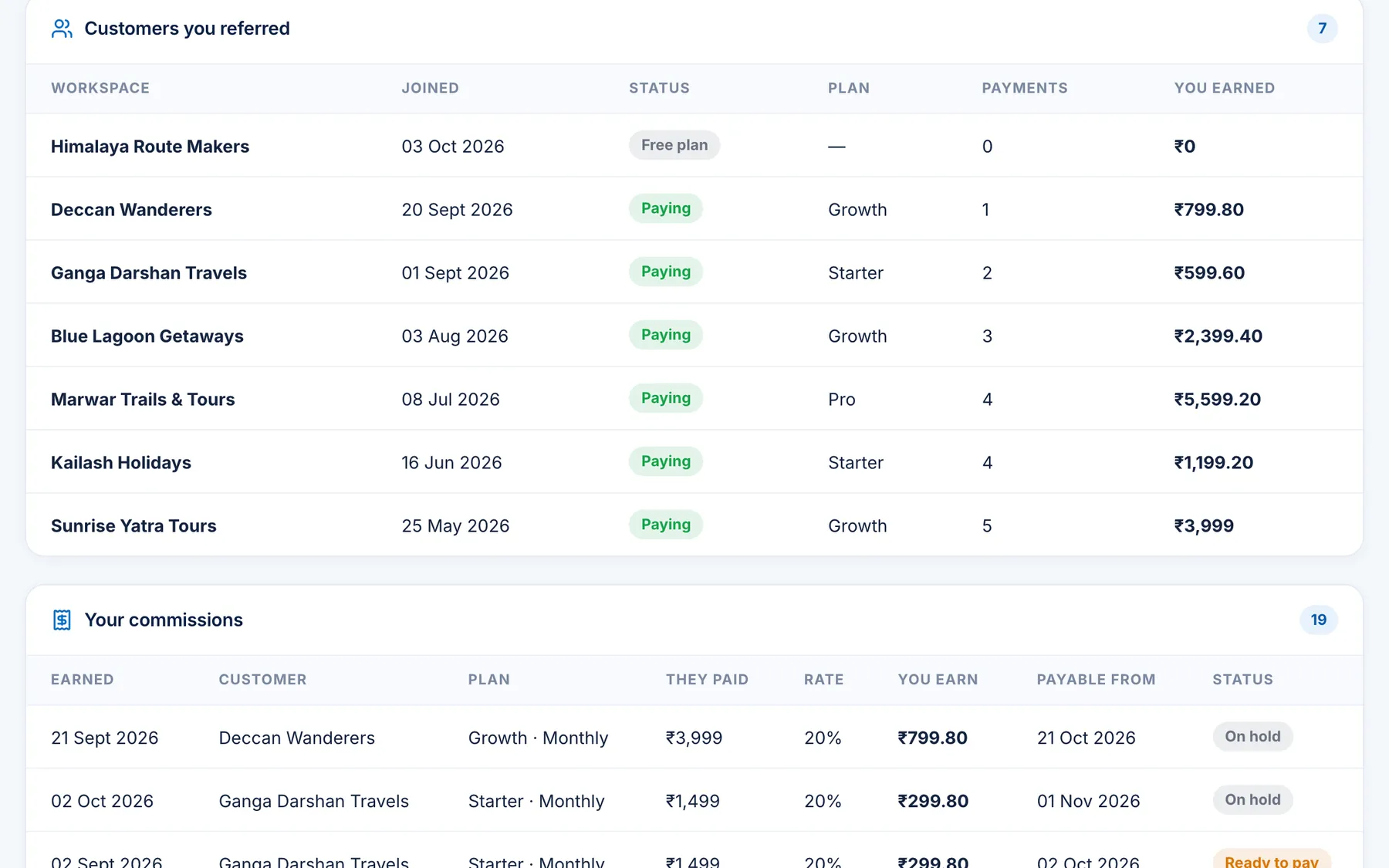The image size is (1389, 868).
Task: Click earned amount ₹599.60
Action: tap(1209, 273)
